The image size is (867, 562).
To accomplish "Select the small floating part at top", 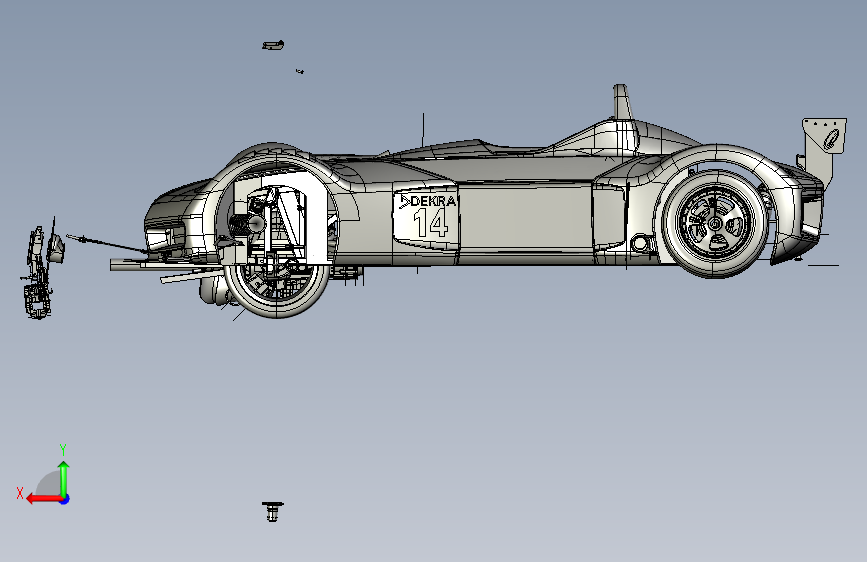I will tap(273, 45).
